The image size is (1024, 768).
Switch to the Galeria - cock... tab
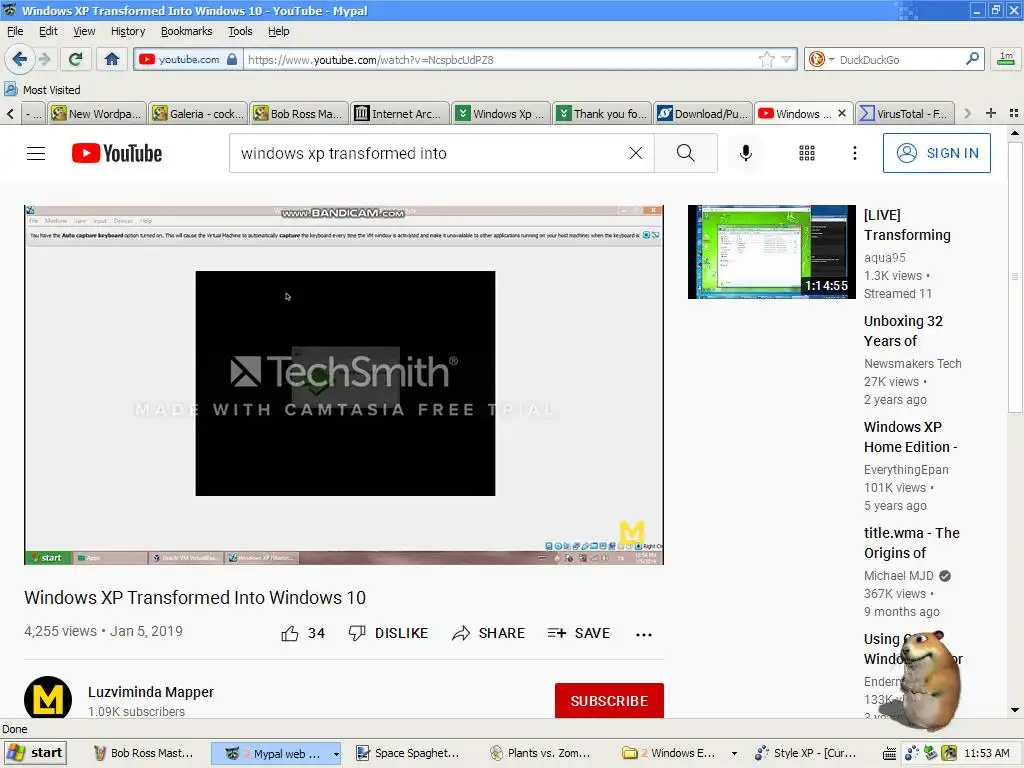[x=199, y=114]
